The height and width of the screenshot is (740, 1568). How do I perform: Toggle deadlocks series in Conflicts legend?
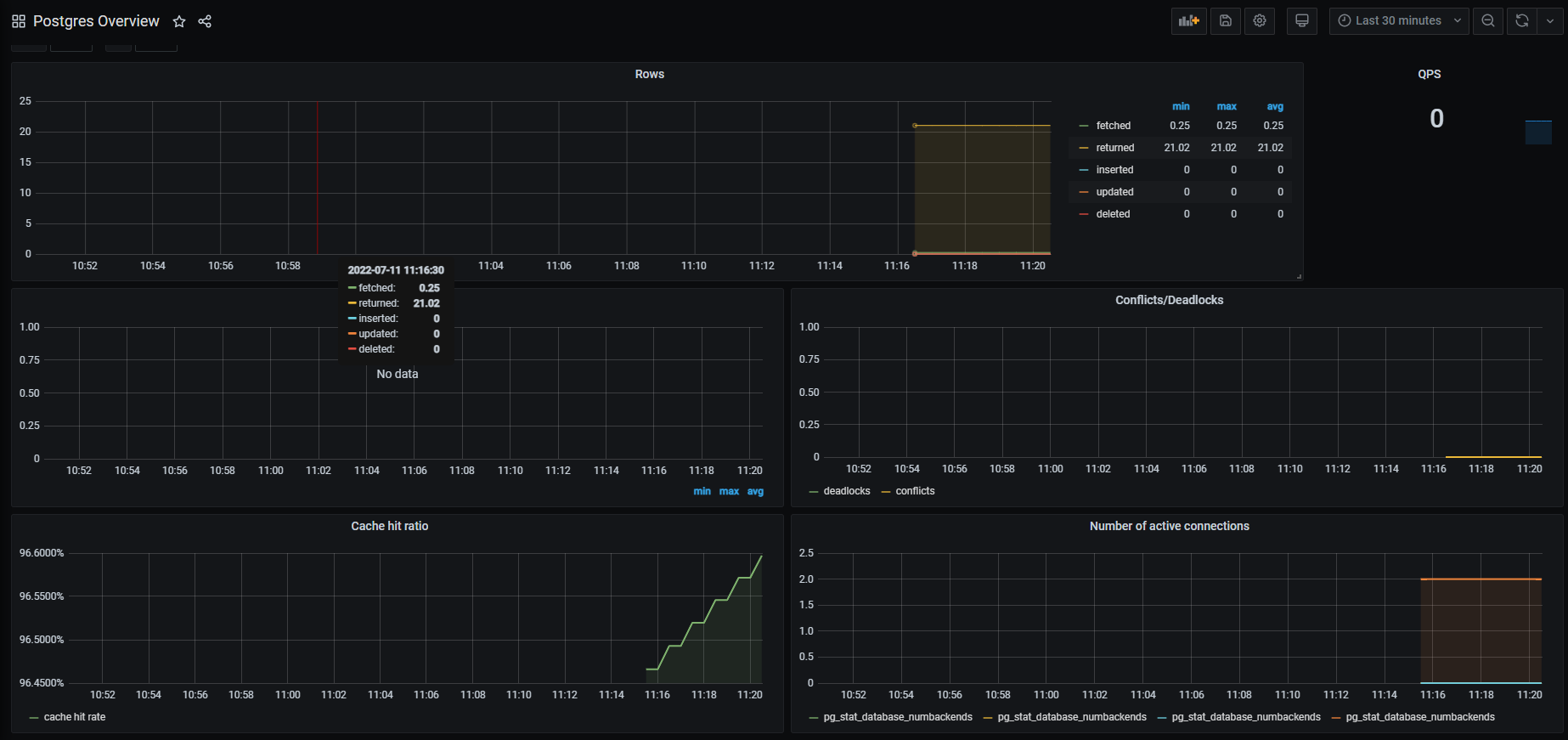pyautogui.click(x=846, y=491)
